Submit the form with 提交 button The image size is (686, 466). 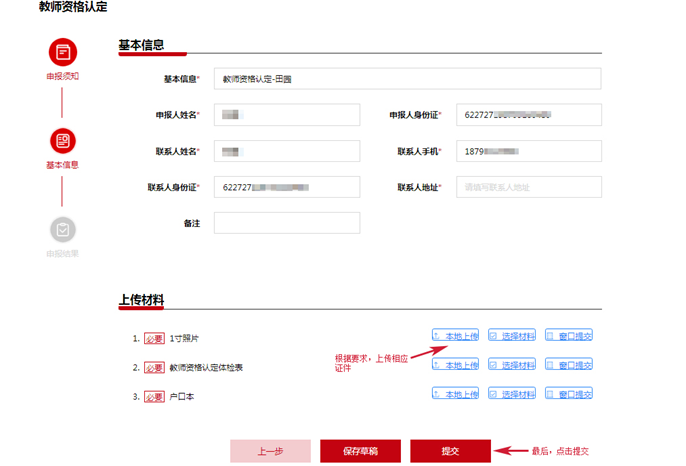point(450,451)
